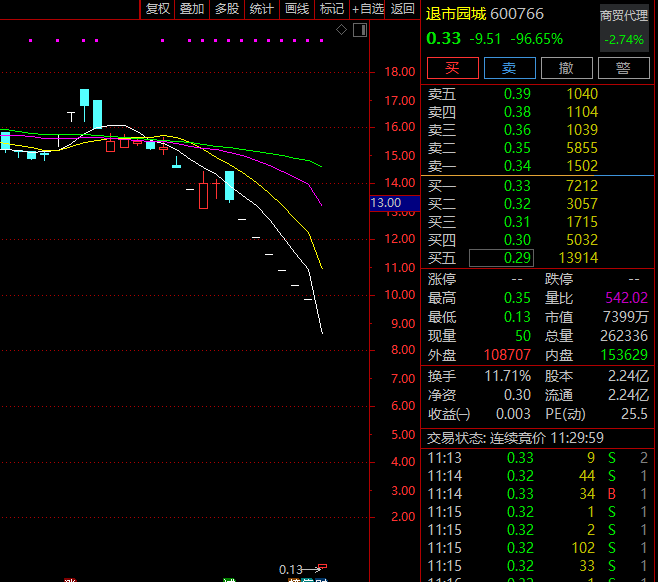This screenshot has height=582, width=658.
Task: Select the 11:13 trade tick row
Action: (x=537, y=458)
